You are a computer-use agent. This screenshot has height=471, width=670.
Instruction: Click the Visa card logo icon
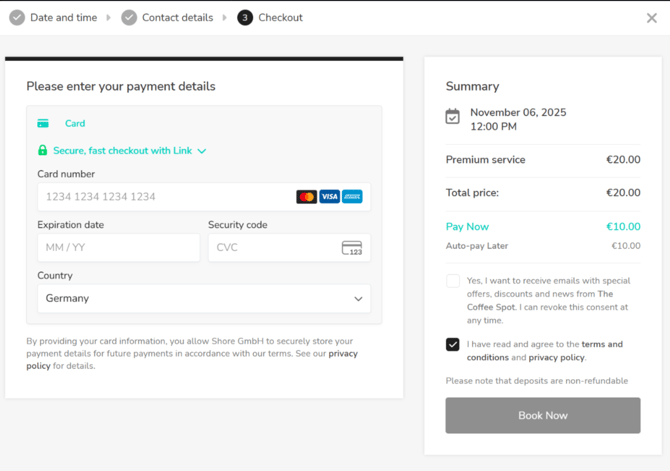[329, 197]
